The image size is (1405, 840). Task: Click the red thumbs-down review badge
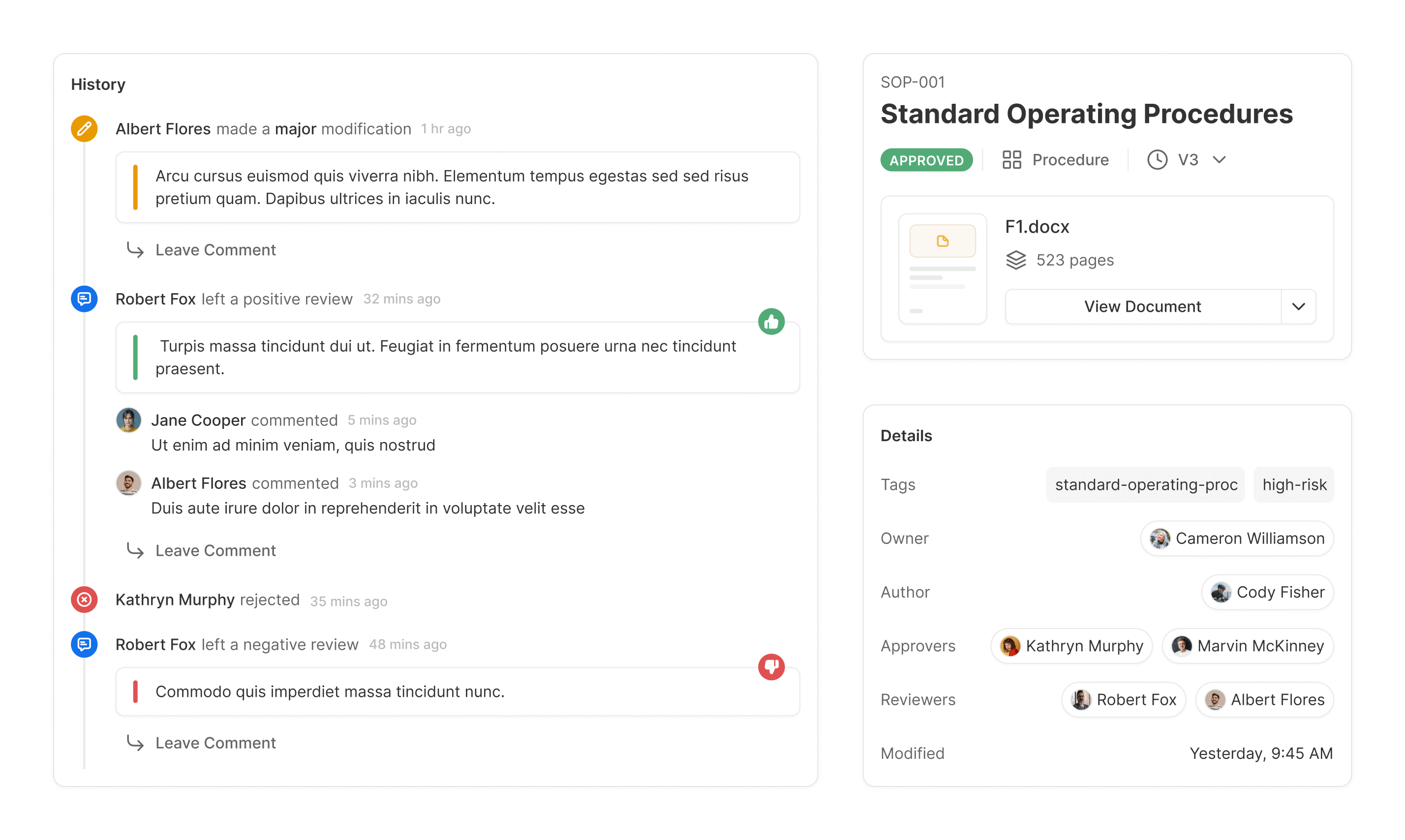(771, 666)
